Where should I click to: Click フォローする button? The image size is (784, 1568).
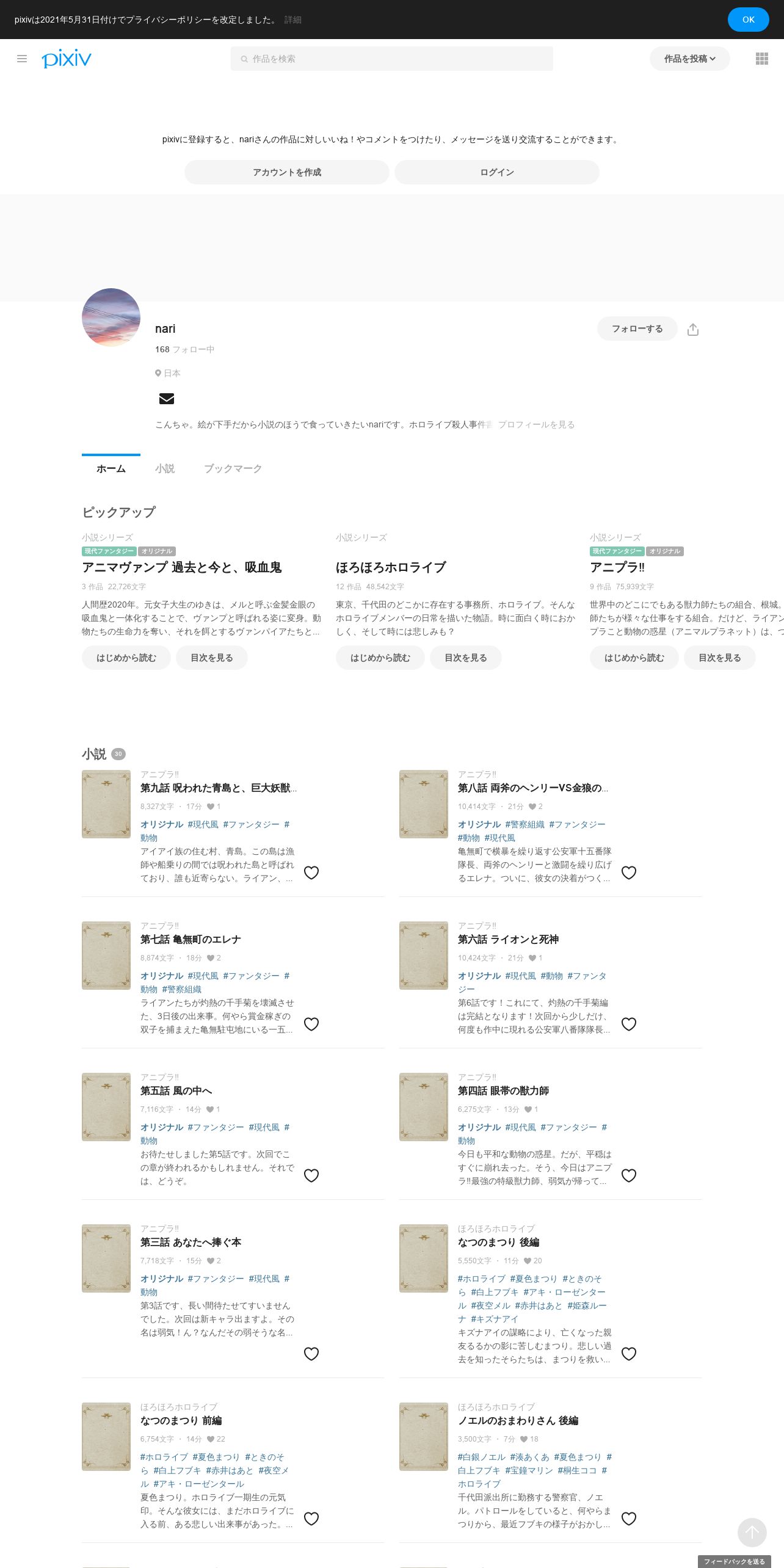click(637, 328)
